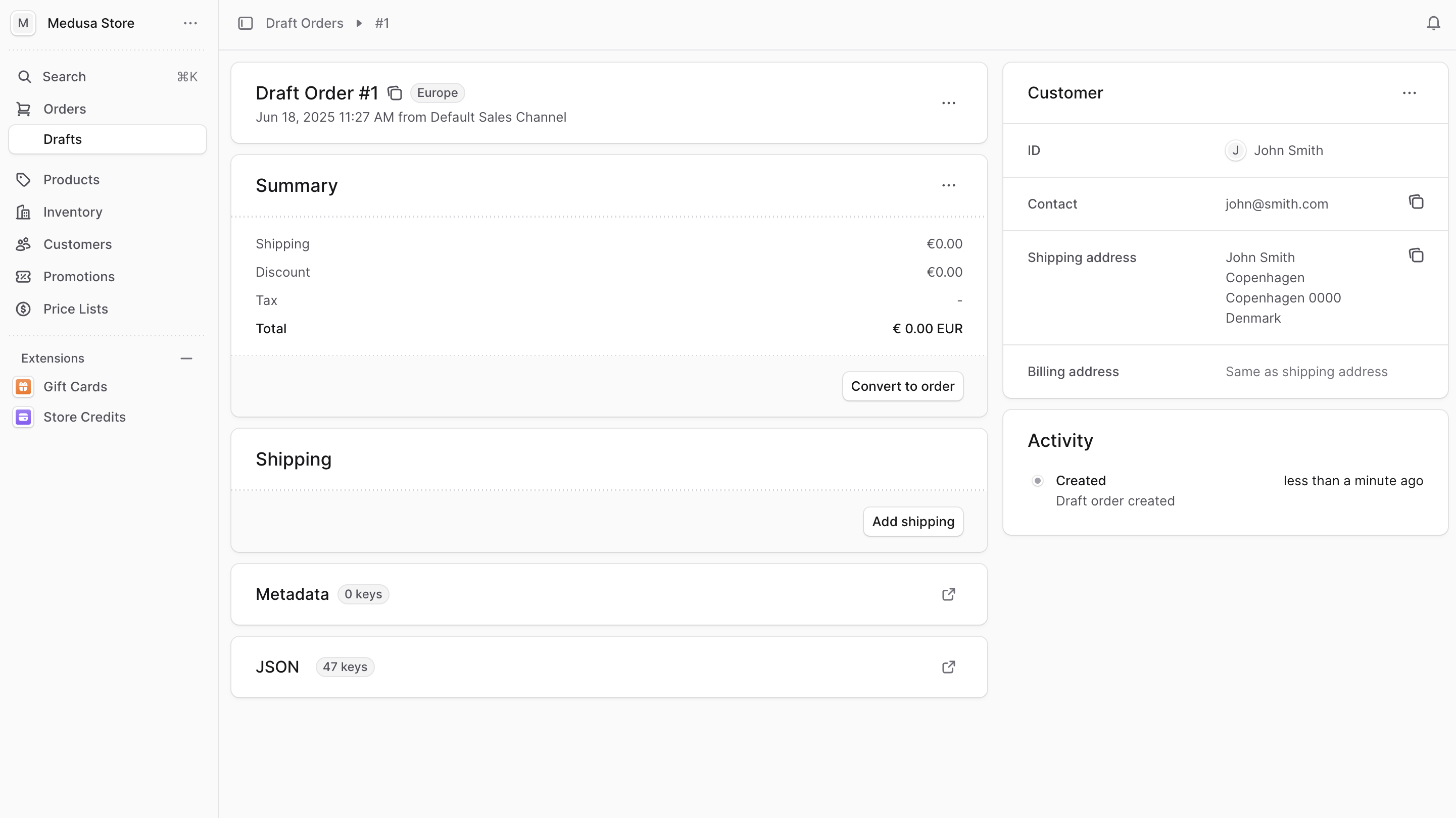
Task: Navigate back via Draft Orders breadcrumb
Action: [305, 23]
